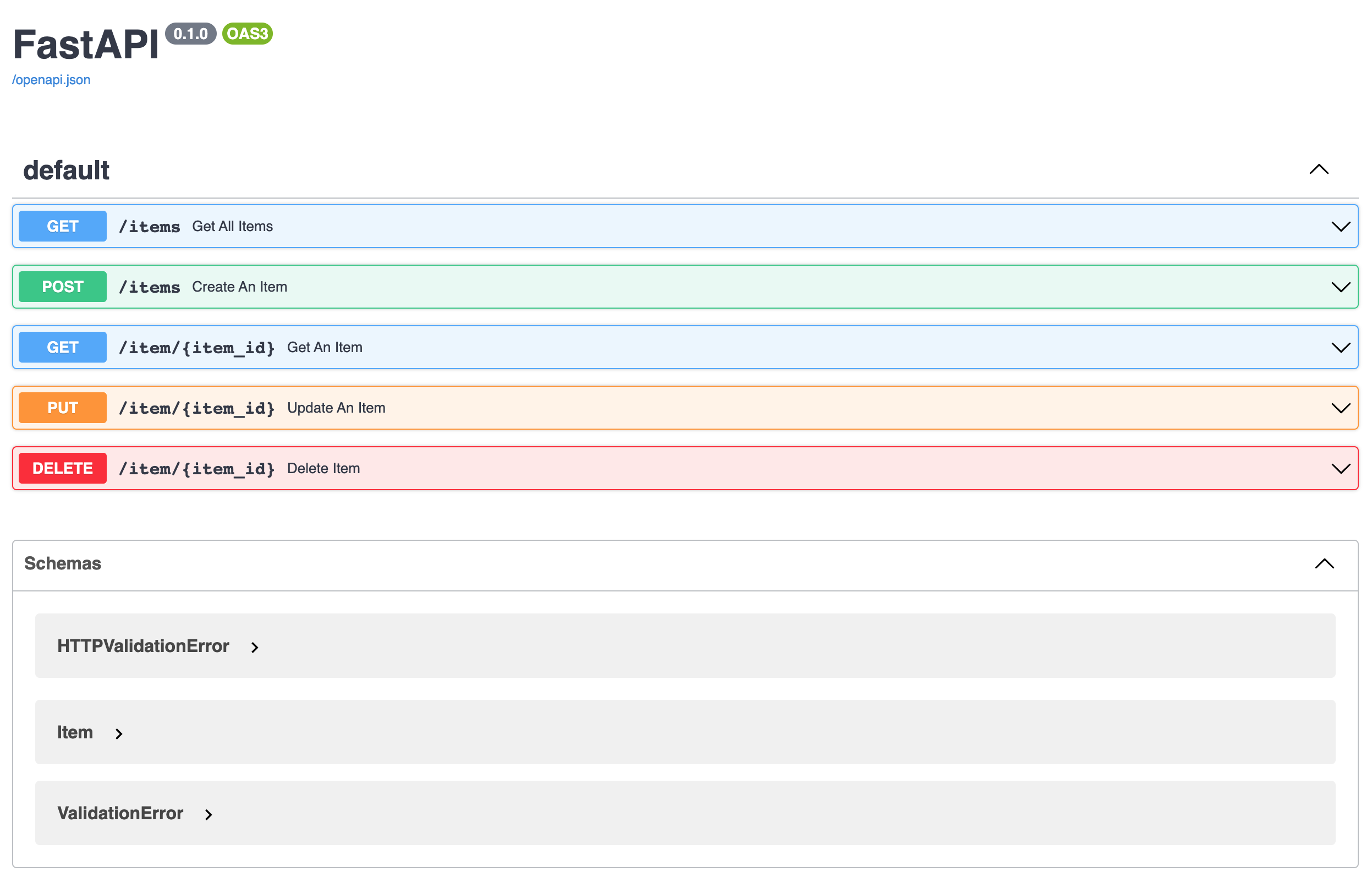Click the GET badge on /item/{item_id}
The image size is (1372, 877).
tap(62, 347)
